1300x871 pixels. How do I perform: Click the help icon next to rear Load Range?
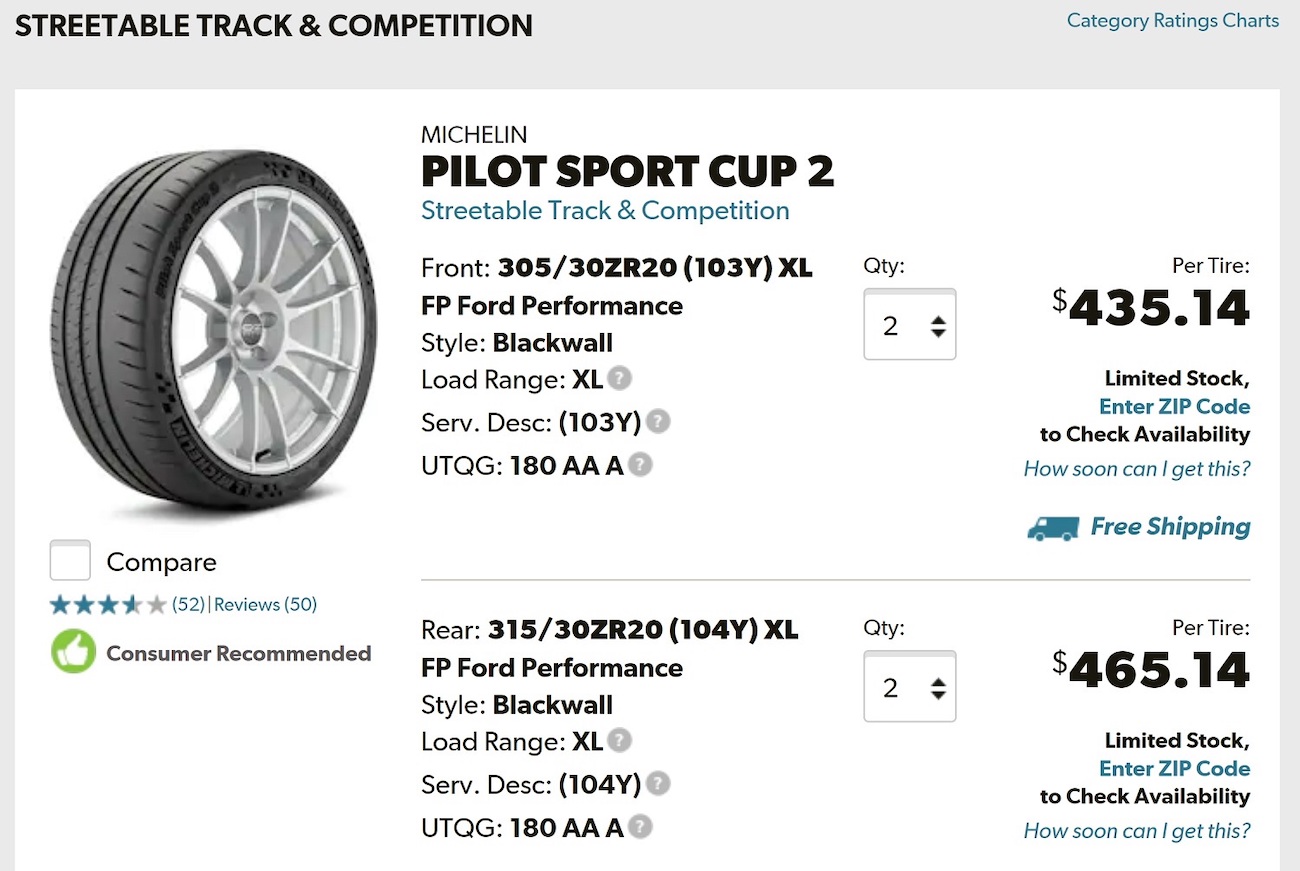[621, 741]
